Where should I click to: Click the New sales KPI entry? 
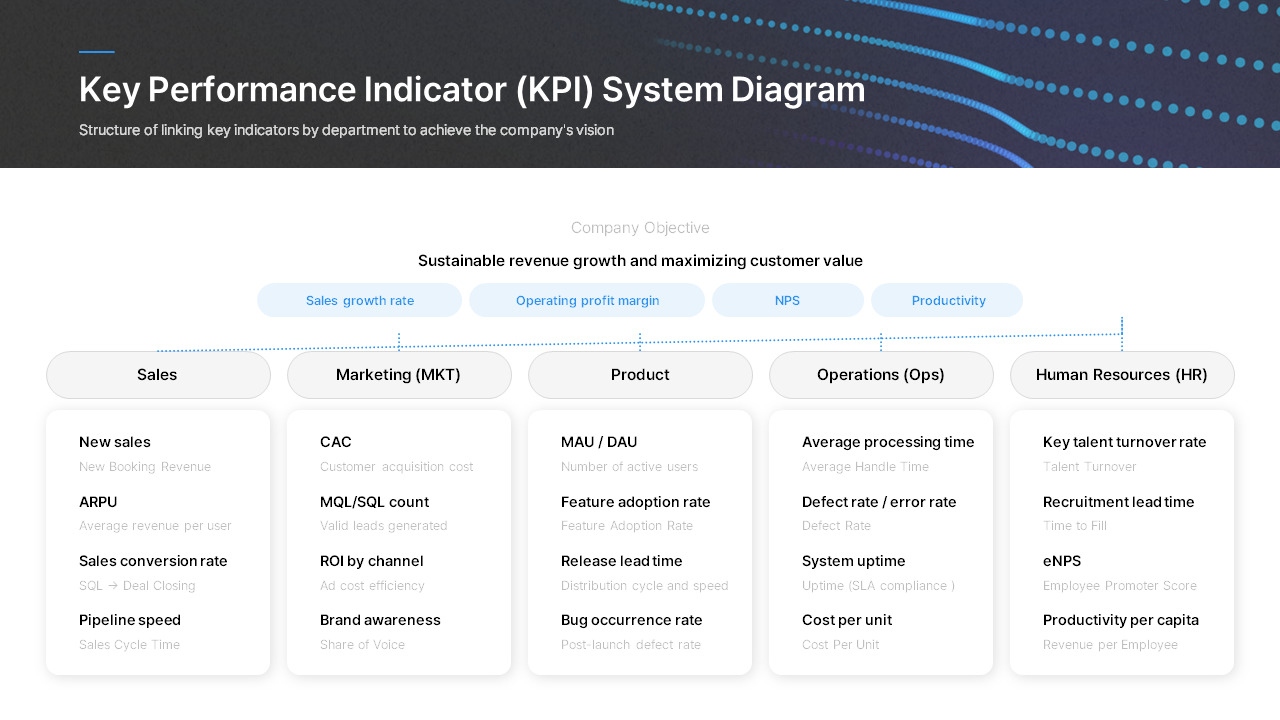point(114,442)
